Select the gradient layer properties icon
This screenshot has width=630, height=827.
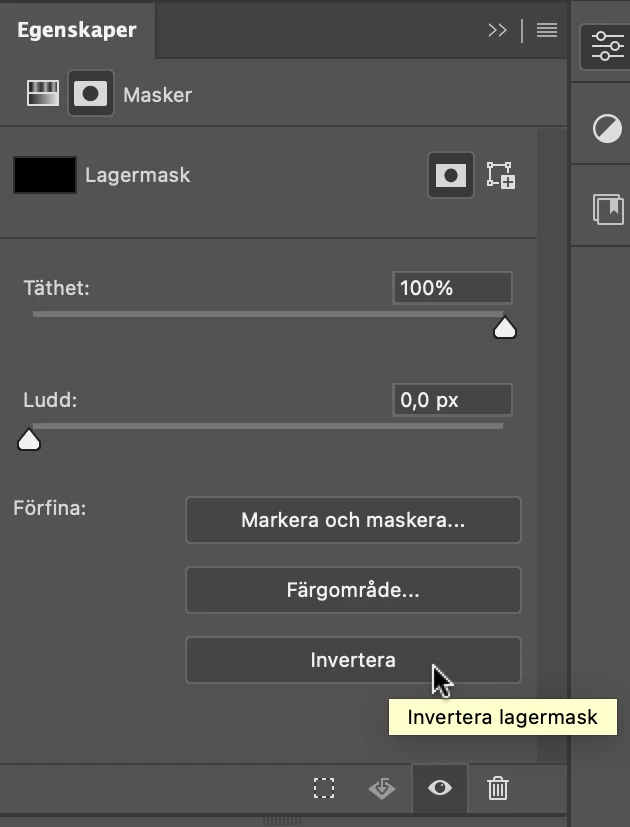pos(43,93)
